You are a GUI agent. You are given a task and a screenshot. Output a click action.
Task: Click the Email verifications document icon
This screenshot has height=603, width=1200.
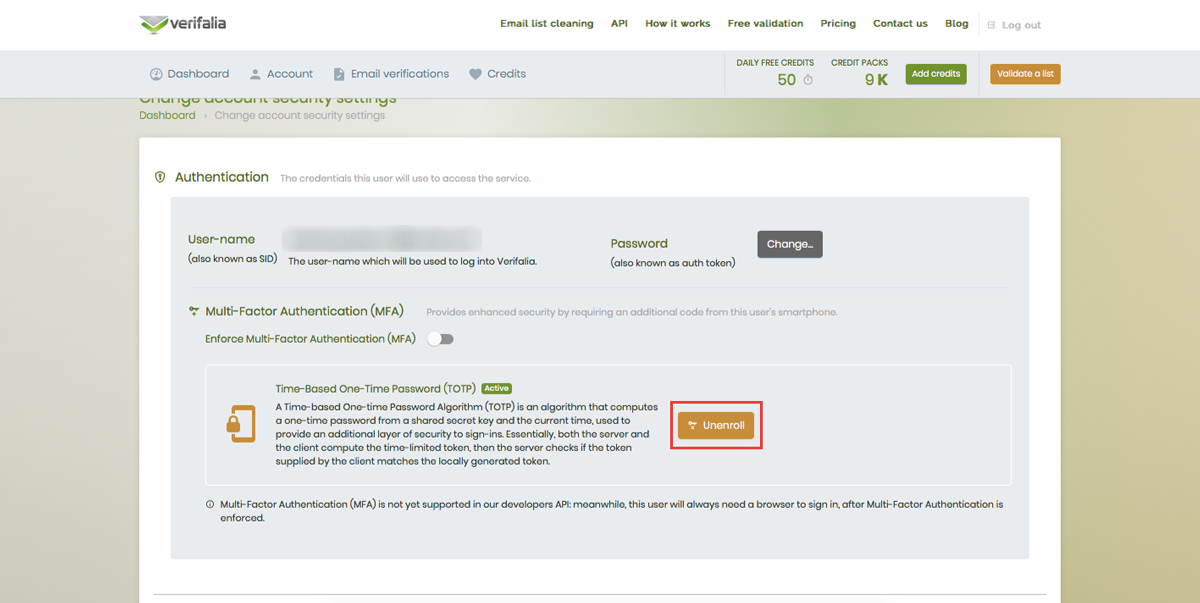pos(339,74)
